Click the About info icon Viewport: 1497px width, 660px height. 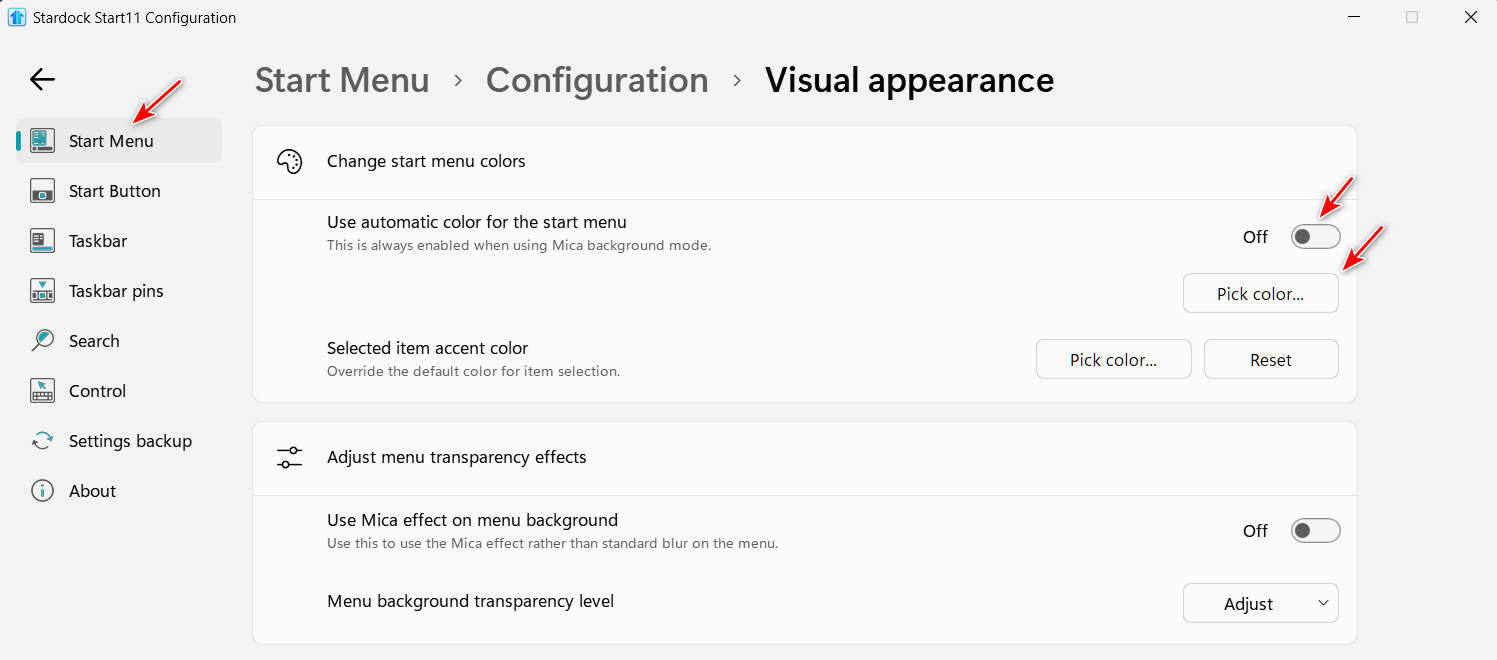coord(42,491)
